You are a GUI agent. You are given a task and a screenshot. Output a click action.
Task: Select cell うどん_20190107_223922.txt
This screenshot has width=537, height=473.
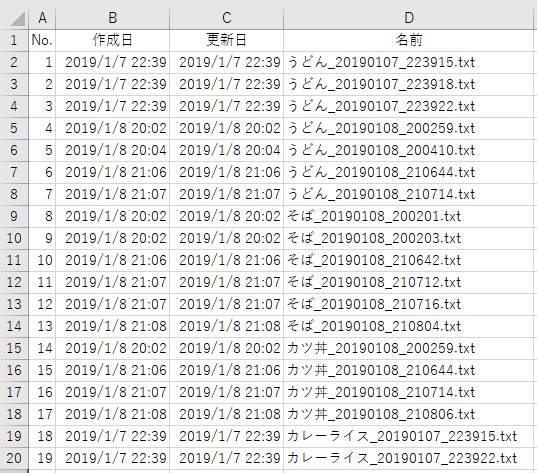click(409, 107)
